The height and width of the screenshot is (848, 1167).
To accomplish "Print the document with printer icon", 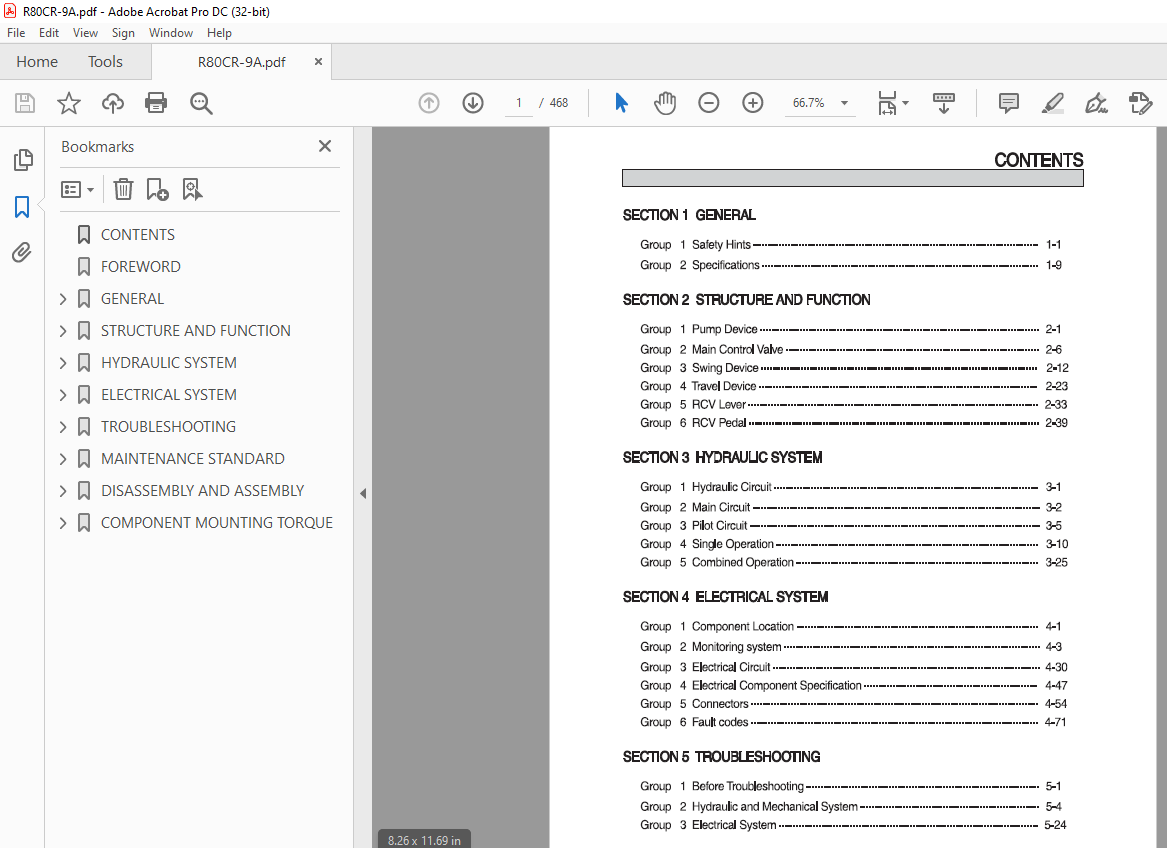I will click(156, 103).
